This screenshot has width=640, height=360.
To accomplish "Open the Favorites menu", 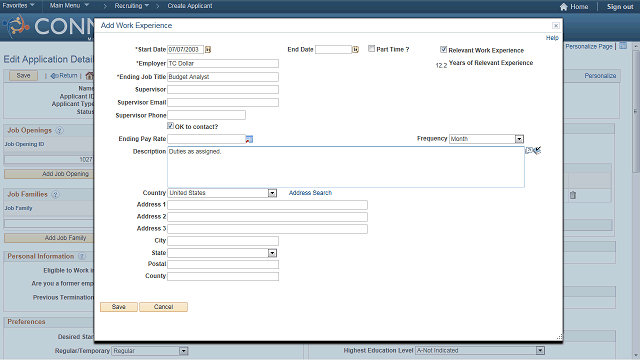I will tap(18, 6).
